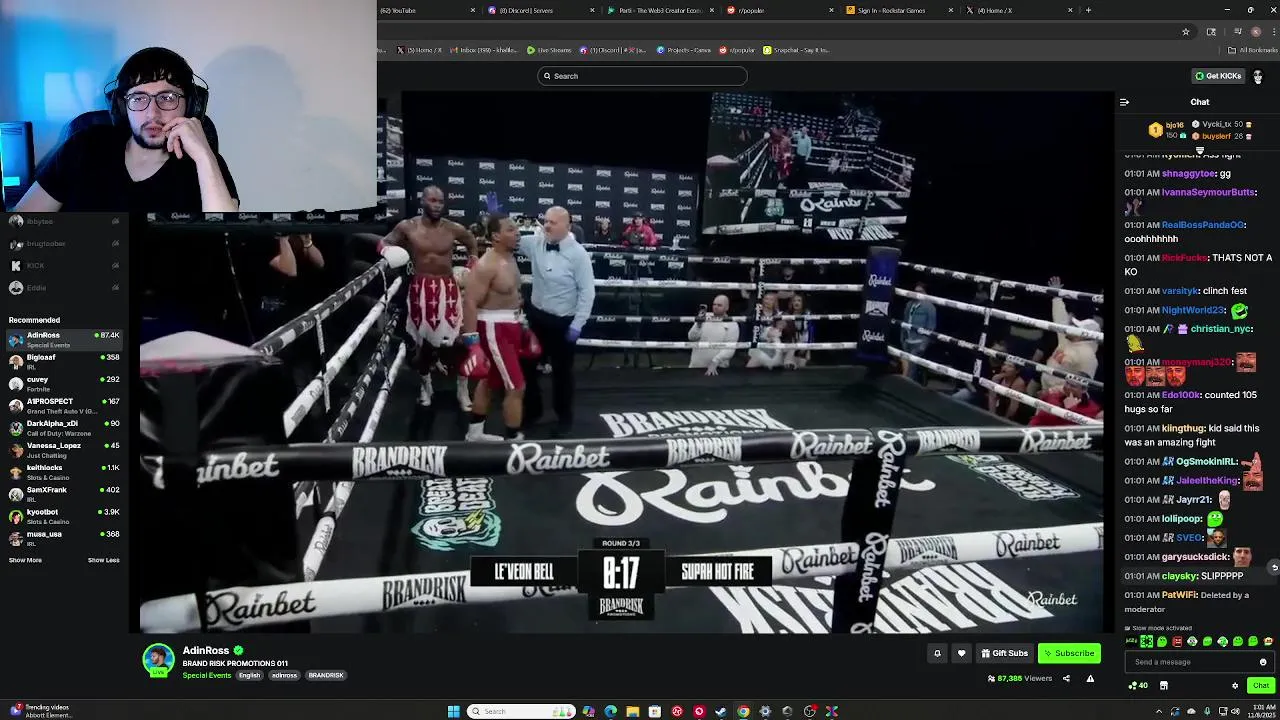Click the English language tag
This screenshot has width=1280, height=720.
click(x=249, y=675)
